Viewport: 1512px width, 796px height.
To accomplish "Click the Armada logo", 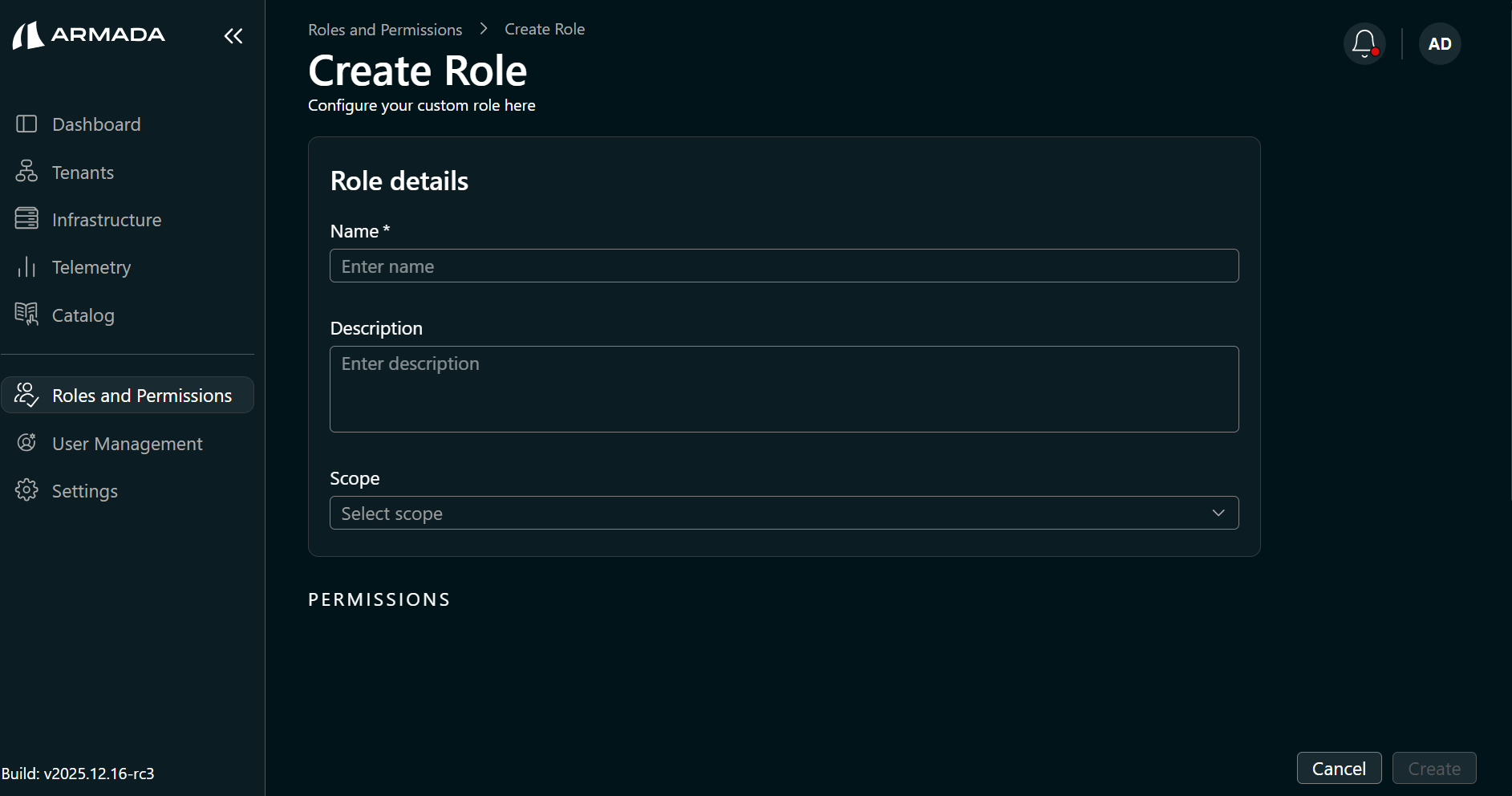I will click(88, 35).
